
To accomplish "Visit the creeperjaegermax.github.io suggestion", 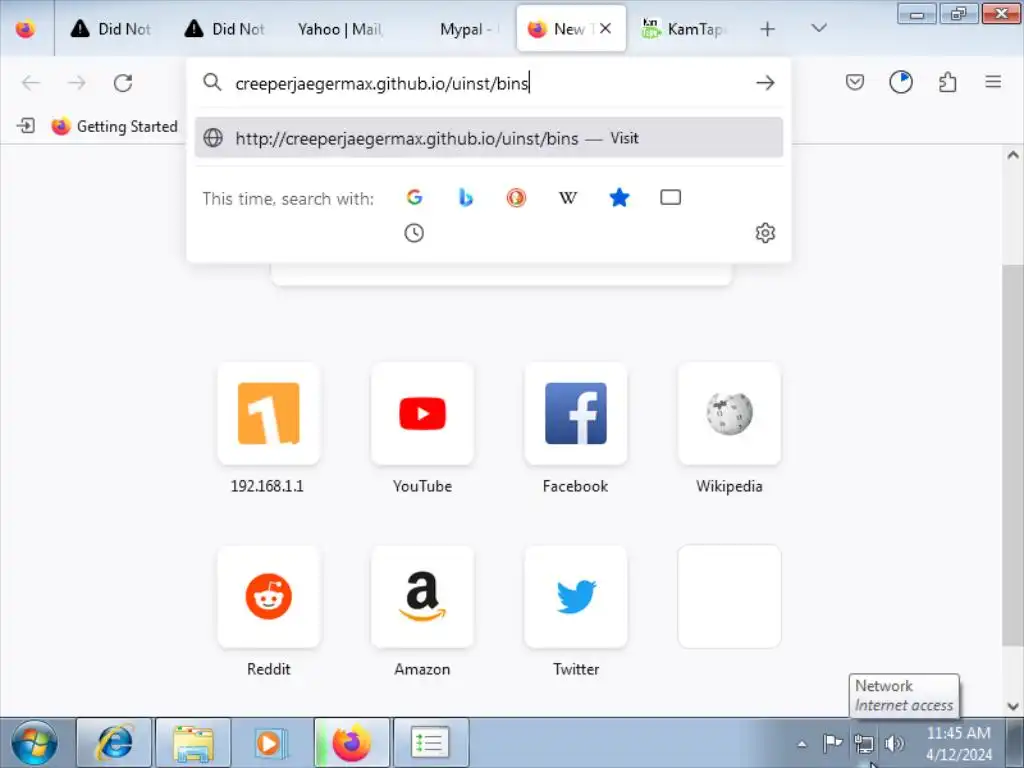I will point(488,138).
